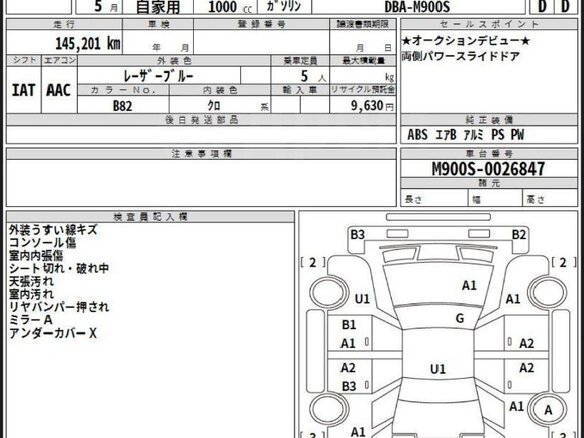Select the B82 color code
Image resolution: width=584 pixels, height=438 pixels.
click(123, 106)
